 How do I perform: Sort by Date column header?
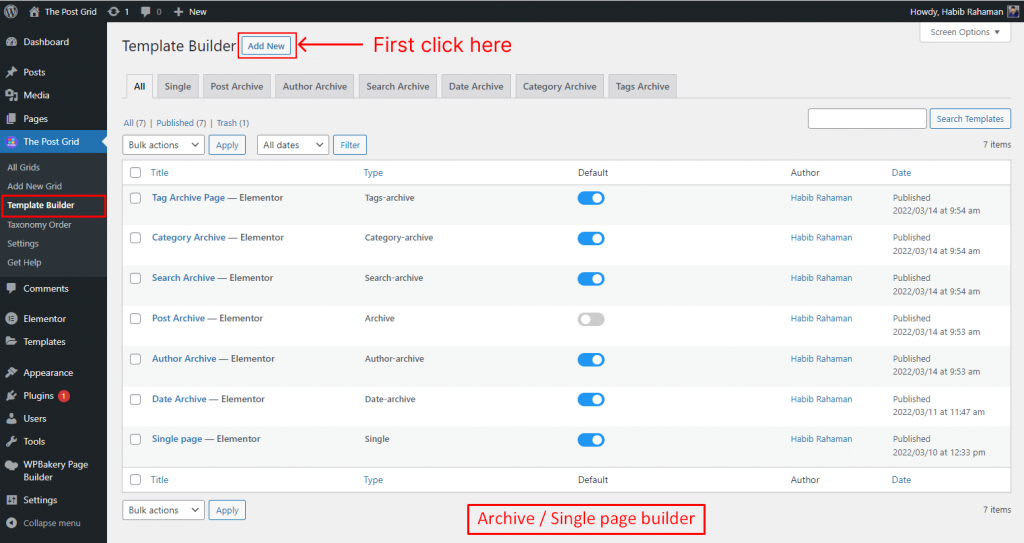[x=901, y=173]
